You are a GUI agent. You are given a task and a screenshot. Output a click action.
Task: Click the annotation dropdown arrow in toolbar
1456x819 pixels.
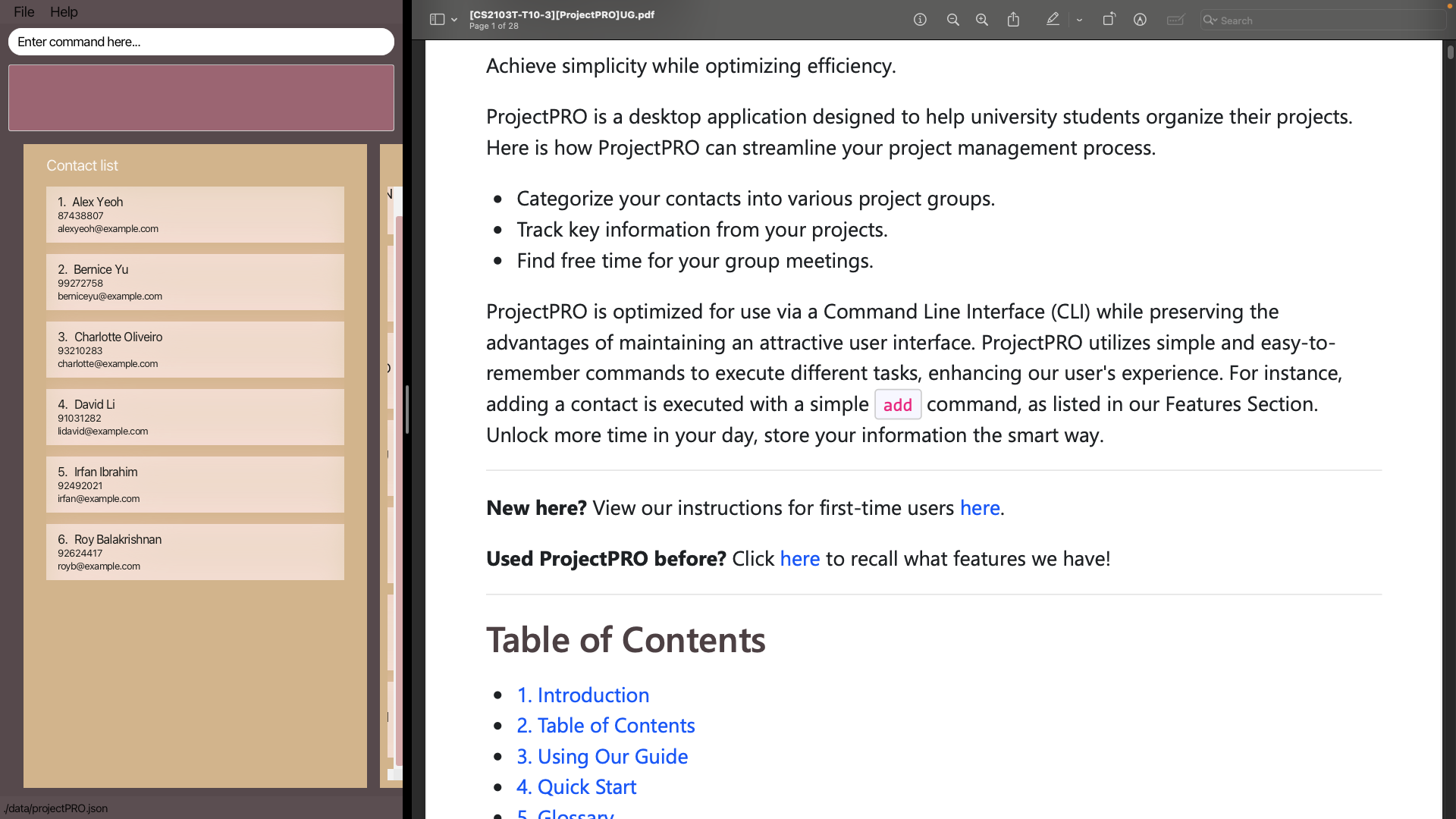1079,20
